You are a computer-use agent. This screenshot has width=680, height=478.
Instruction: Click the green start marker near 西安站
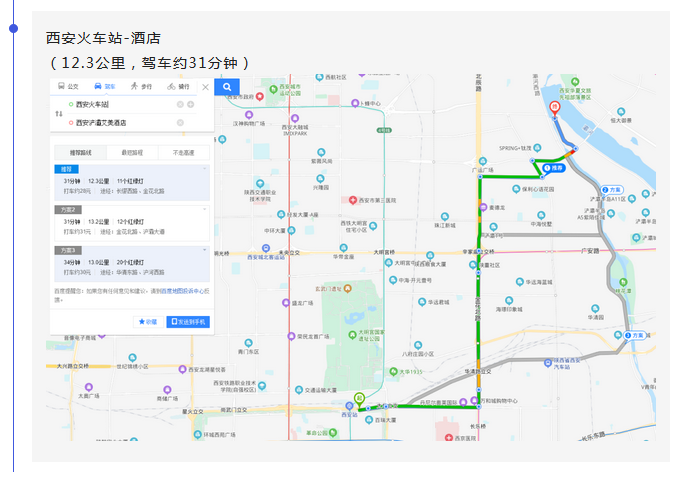[359, 398]
